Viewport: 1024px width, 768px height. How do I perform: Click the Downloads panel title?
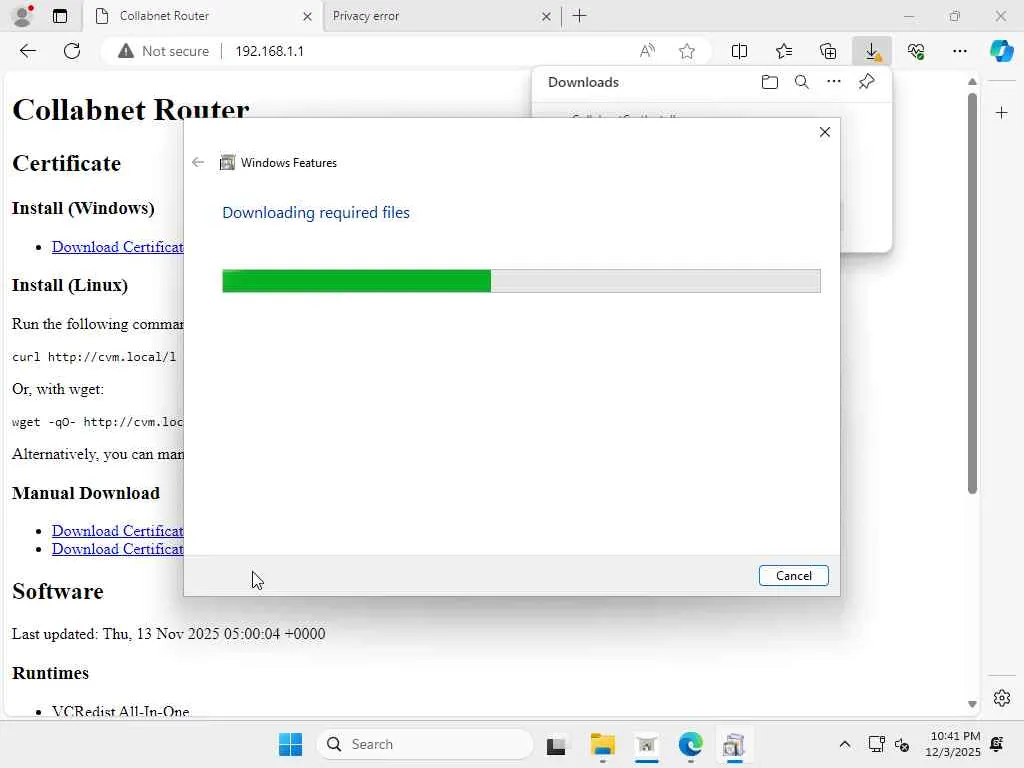583,82
